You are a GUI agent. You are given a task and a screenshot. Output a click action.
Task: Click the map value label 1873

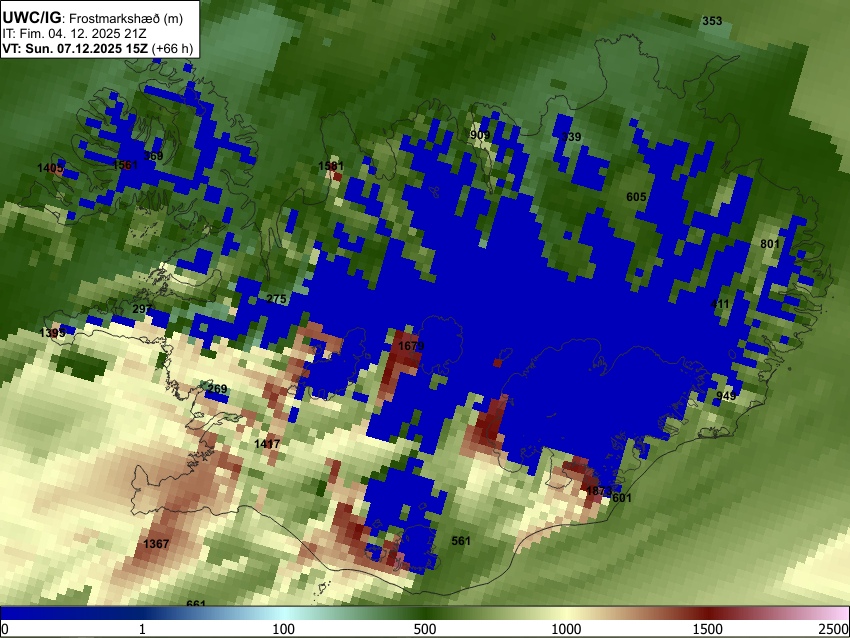pyautogui.click(x=599, y=491)
